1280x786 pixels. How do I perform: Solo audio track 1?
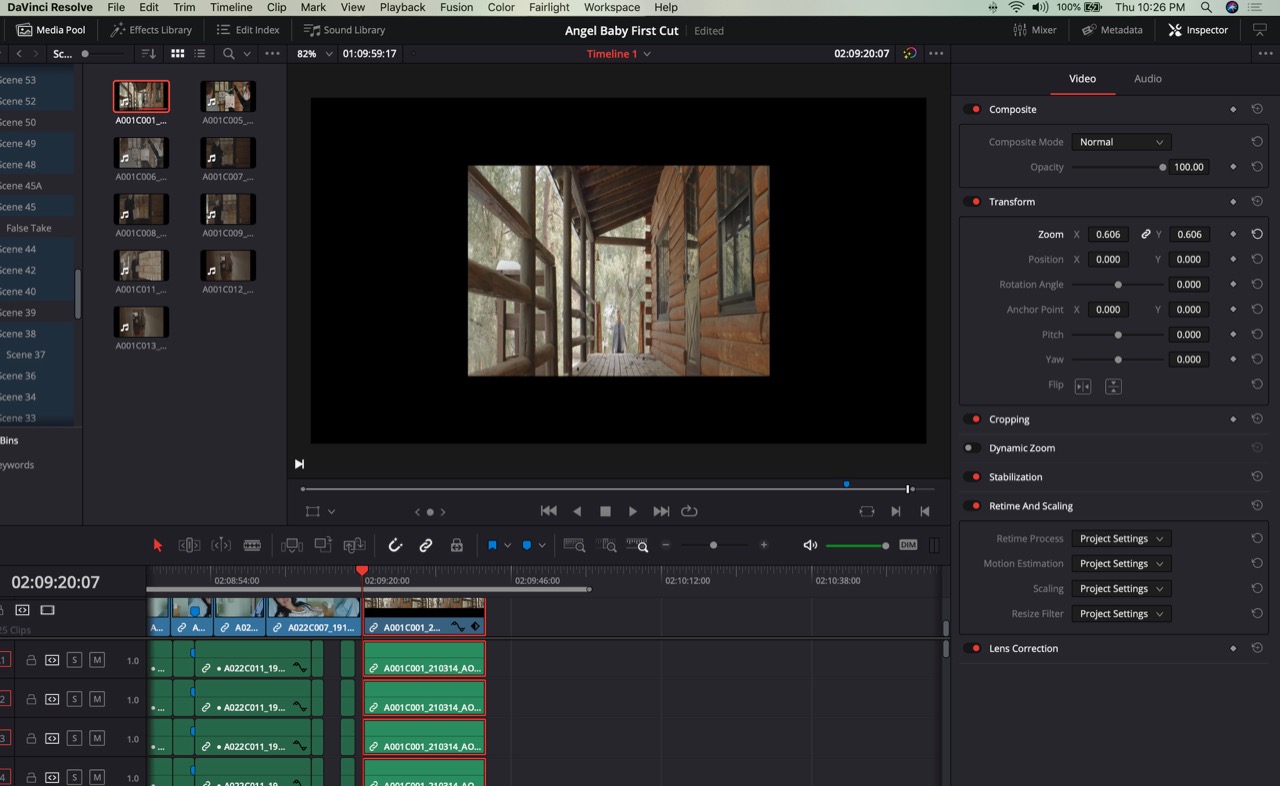[74, 660]
